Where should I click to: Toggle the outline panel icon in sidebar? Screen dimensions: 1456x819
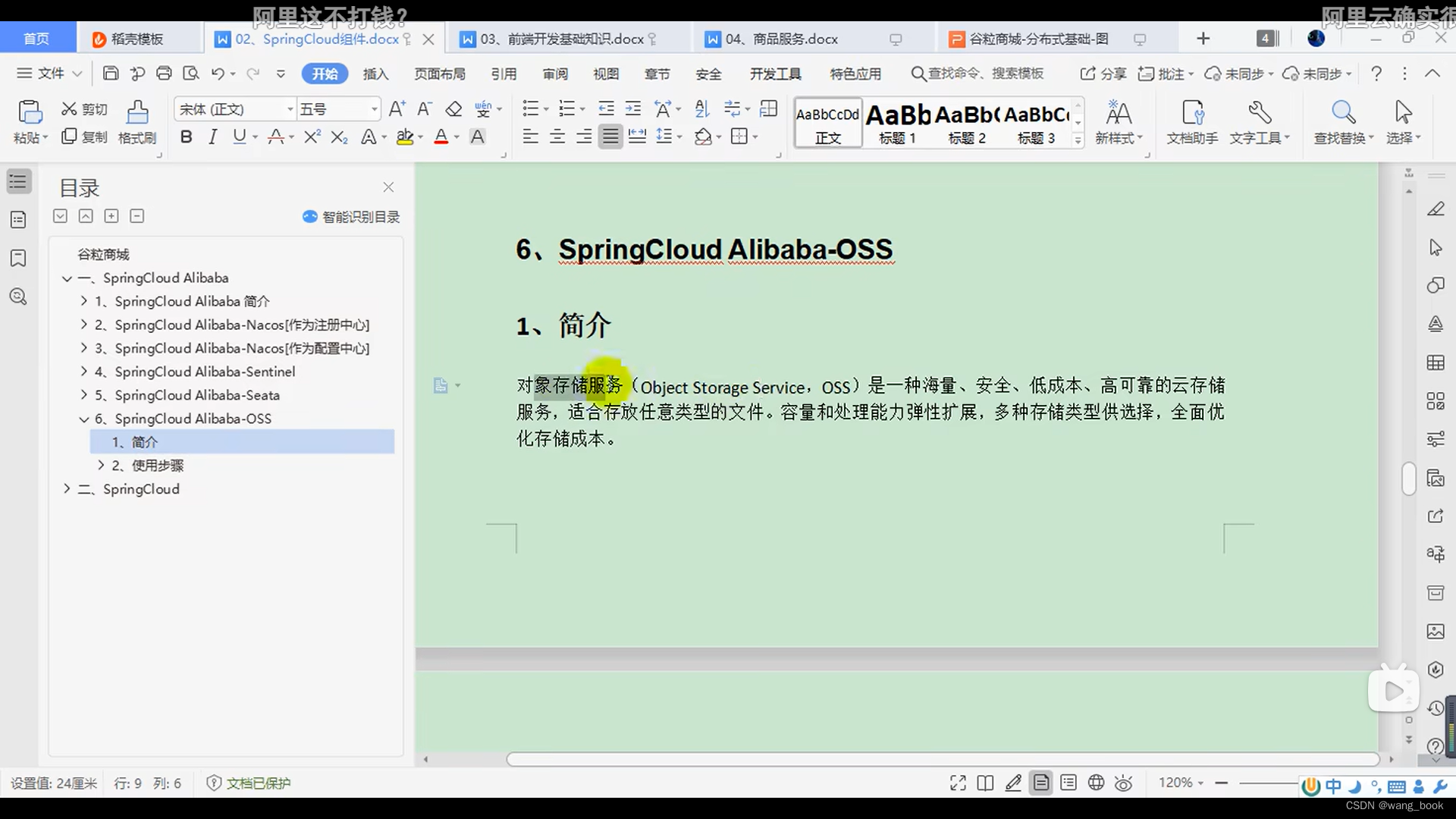click(x=18, y=181)
